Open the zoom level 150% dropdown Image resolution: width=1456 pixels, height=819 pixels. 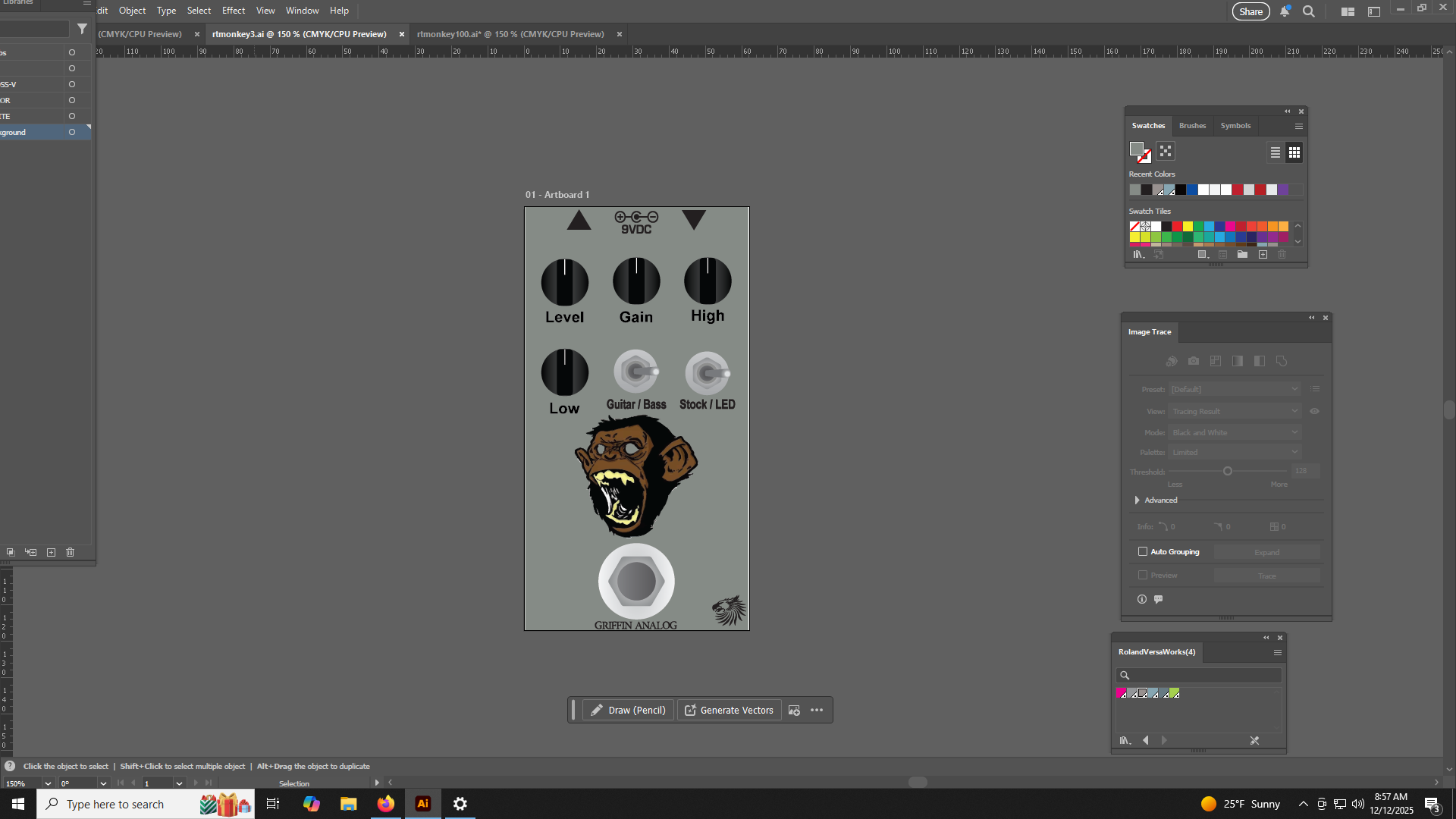(x=48, y=783)
